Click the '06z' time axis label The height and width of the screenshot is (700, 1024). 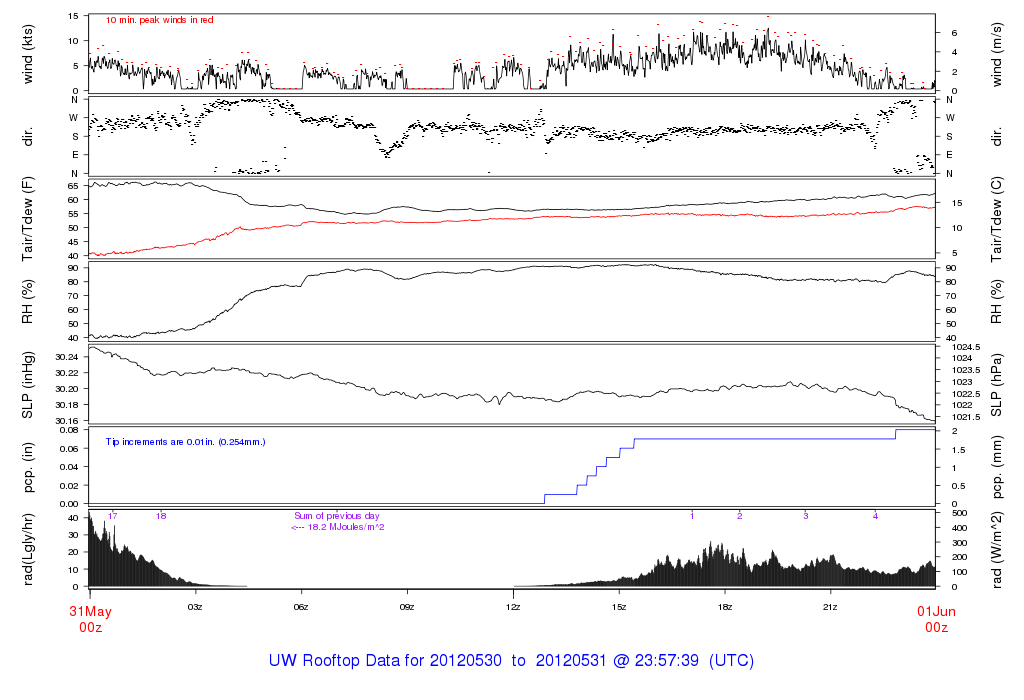[301, 607]
